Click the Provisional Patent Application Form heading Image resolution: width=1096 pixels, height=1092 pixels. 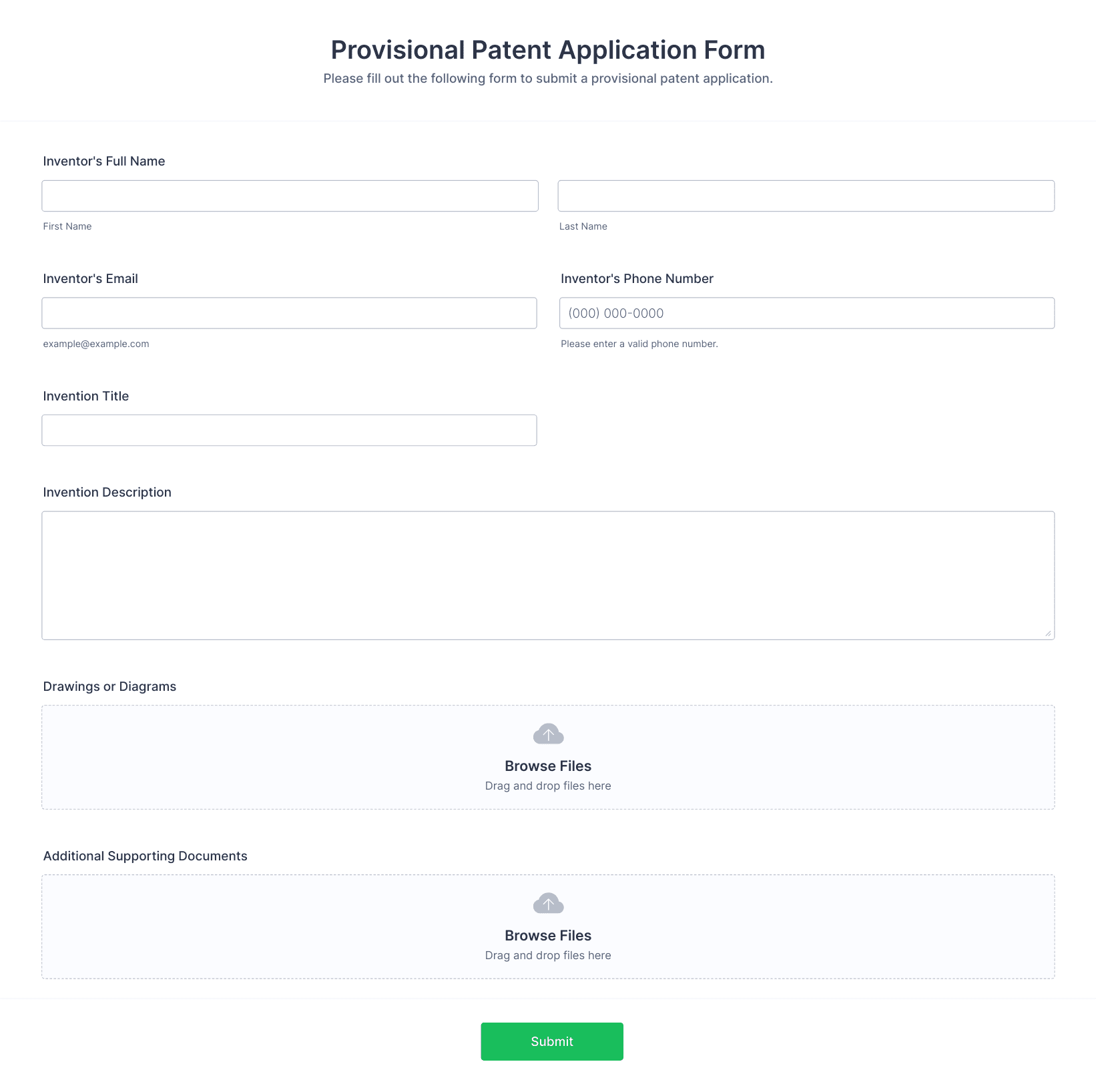tap(548, 50)
